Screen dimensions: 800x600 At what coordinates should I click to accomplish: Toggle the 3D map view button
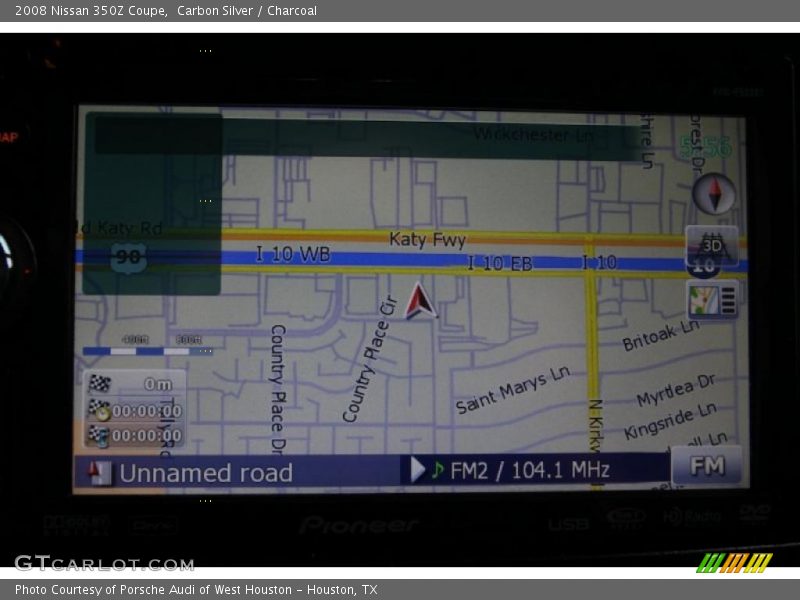click(x=712, y=246)
